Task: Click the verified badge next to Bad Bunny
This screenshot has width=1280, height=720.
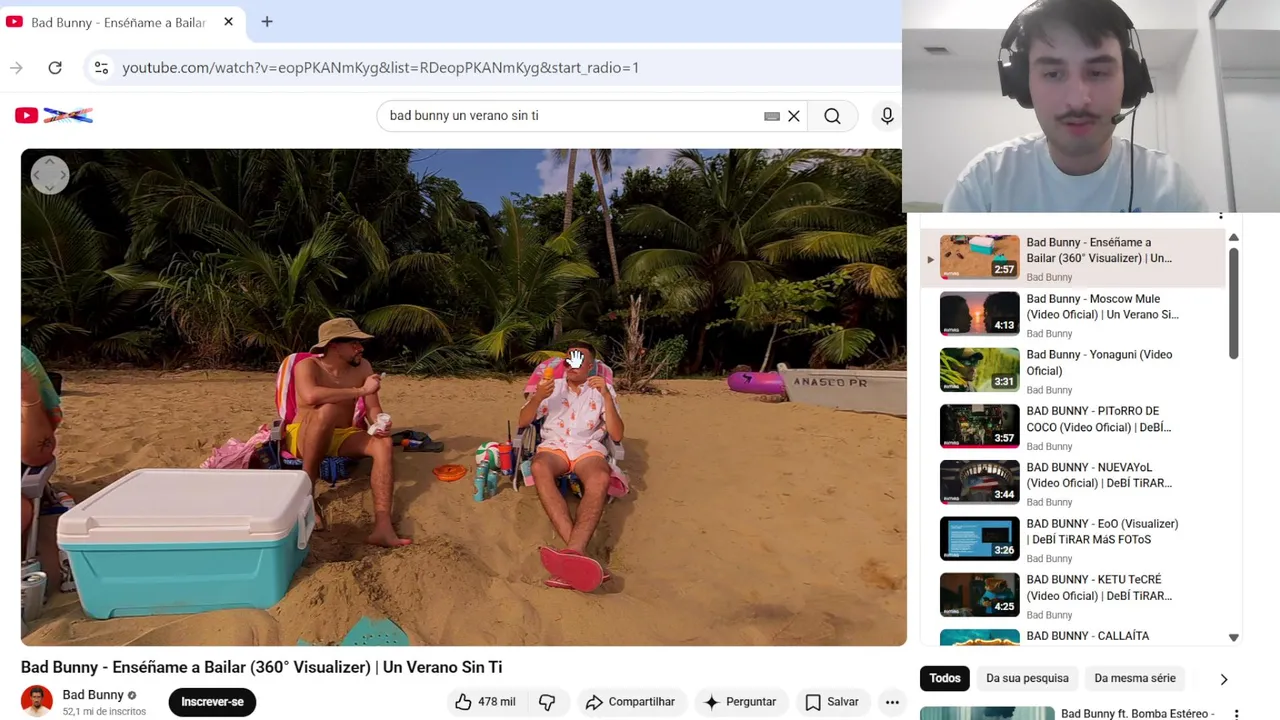Action: 132,695
